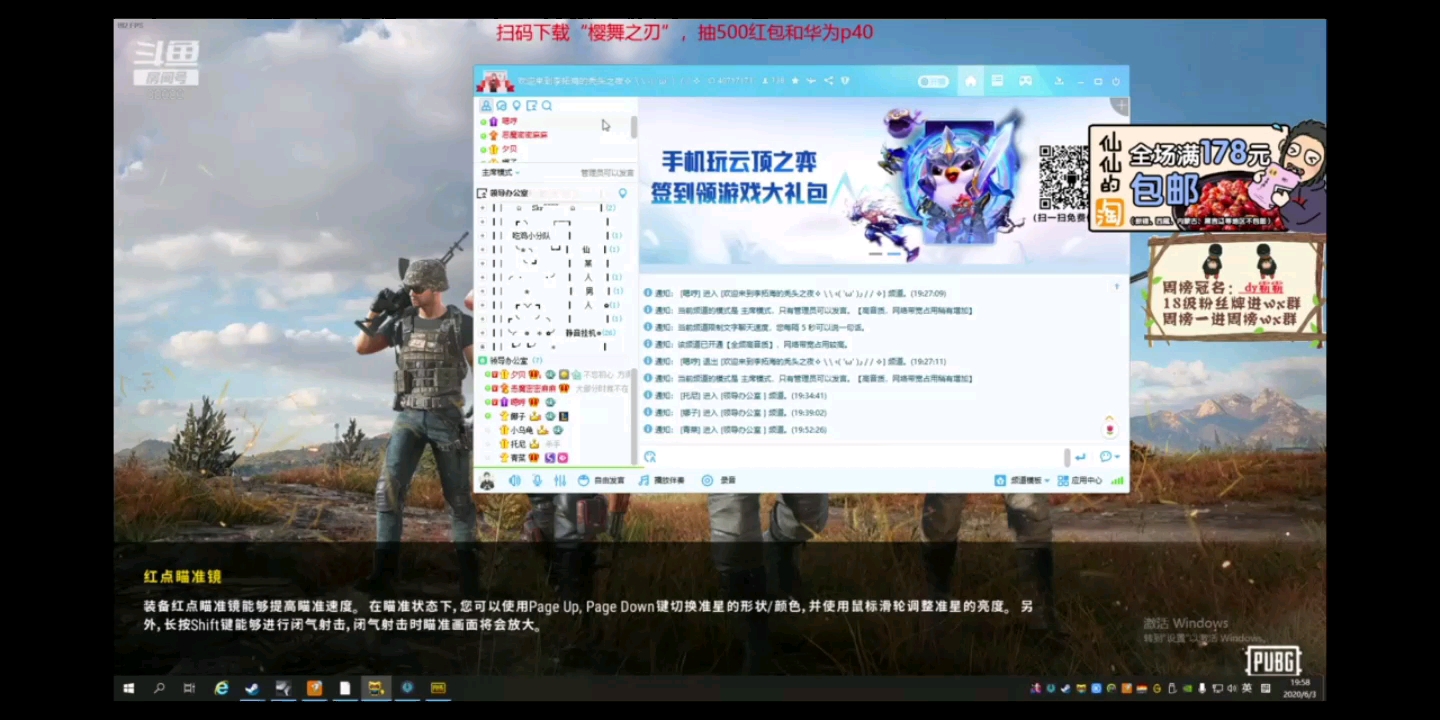The image size is (1440, 720).
Task: Open the Windows Start button
Action: [129, 688]
